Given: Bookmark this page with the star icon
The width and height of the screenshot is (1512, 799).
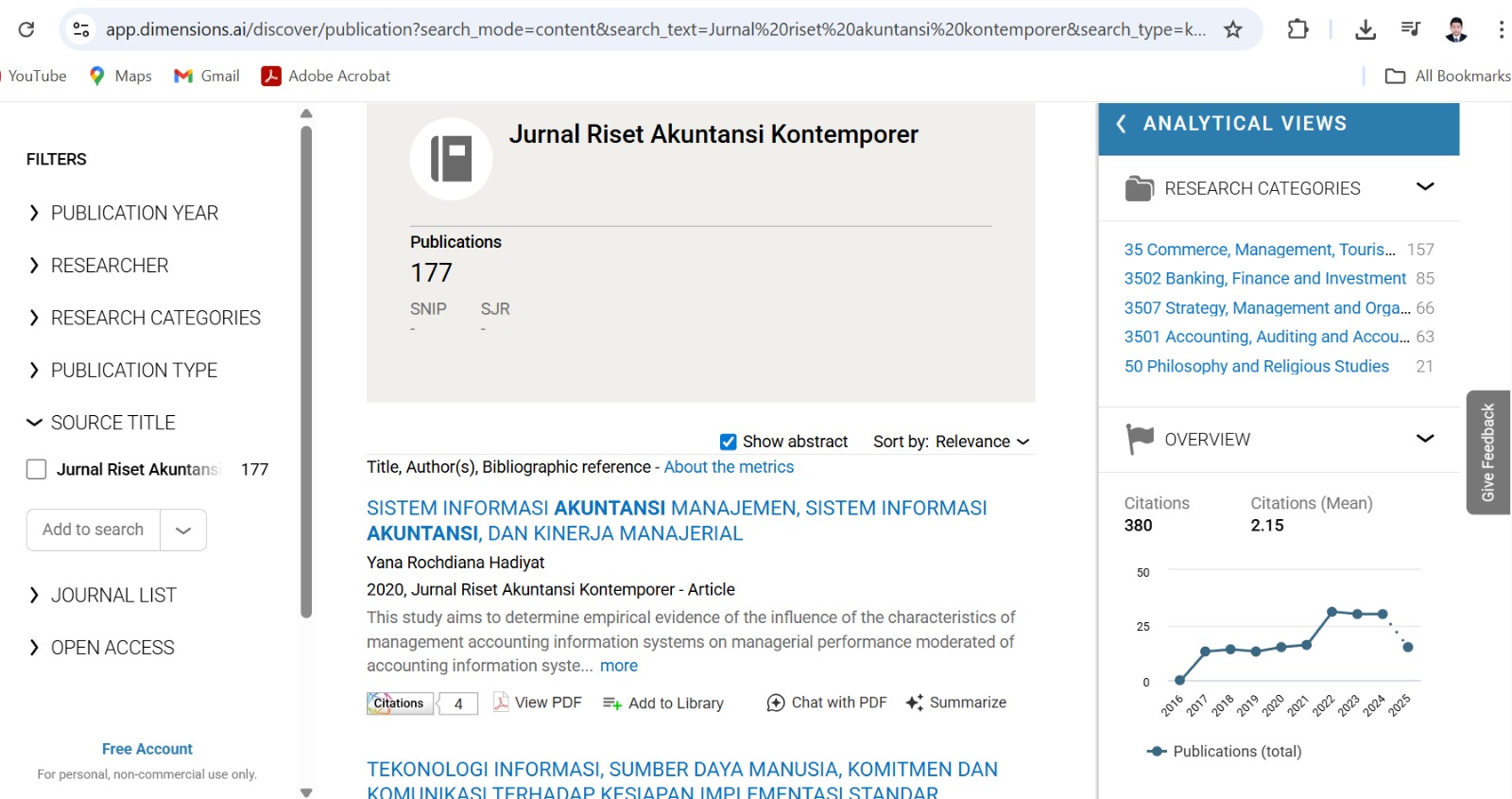Looking at the screenshot, I should [1233, 29].
